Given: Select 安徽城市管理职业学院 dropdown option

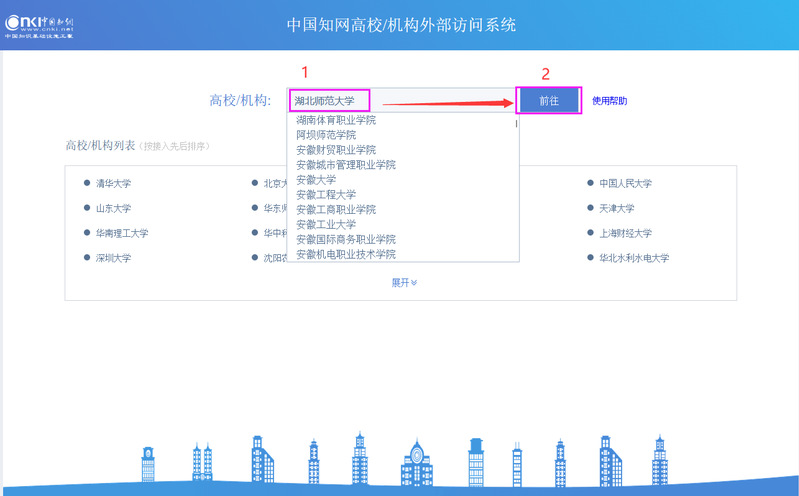Looking at the screenshot, I should [346, 165].
